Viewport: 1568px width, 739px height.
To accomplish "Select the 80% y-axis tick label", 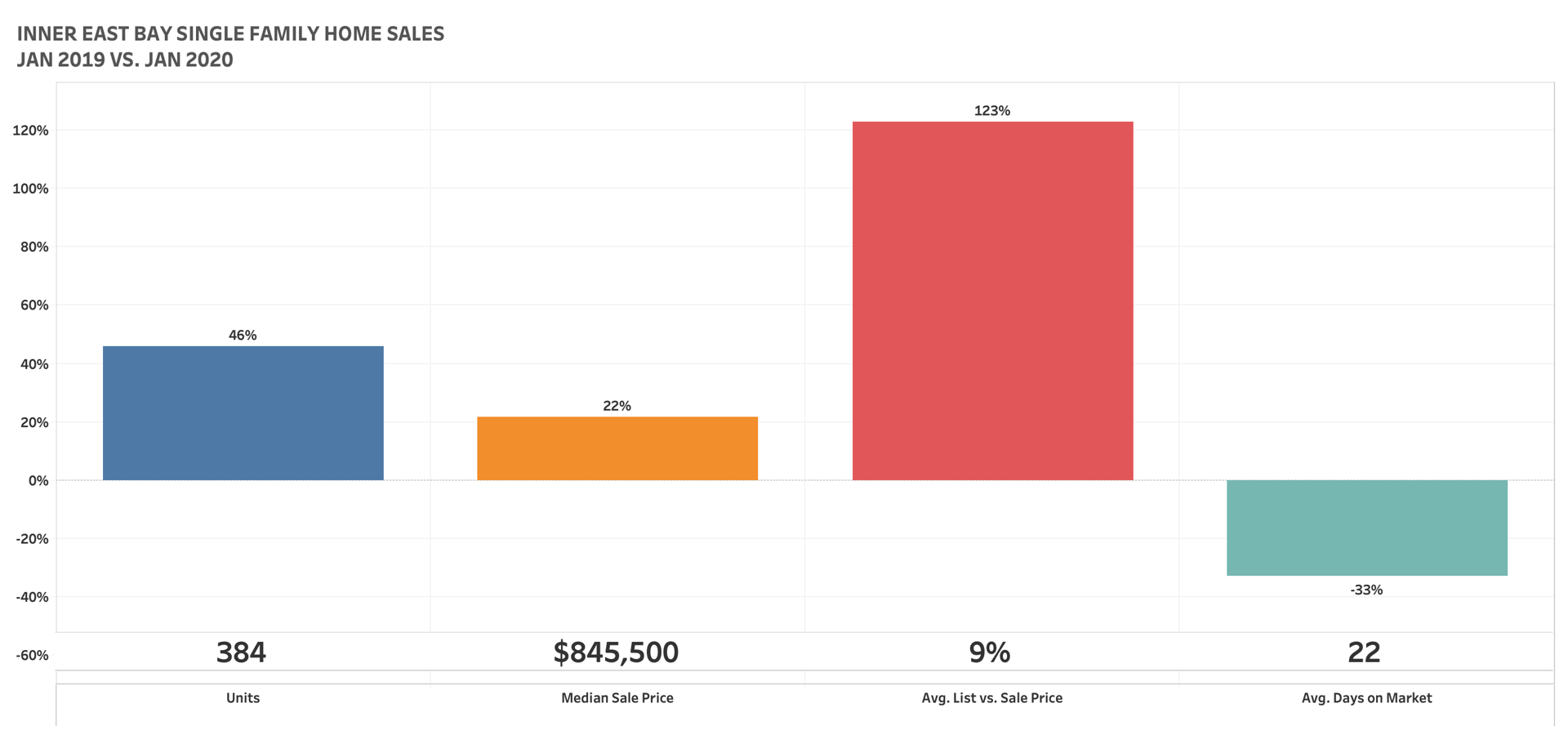I will click(34, 247).
